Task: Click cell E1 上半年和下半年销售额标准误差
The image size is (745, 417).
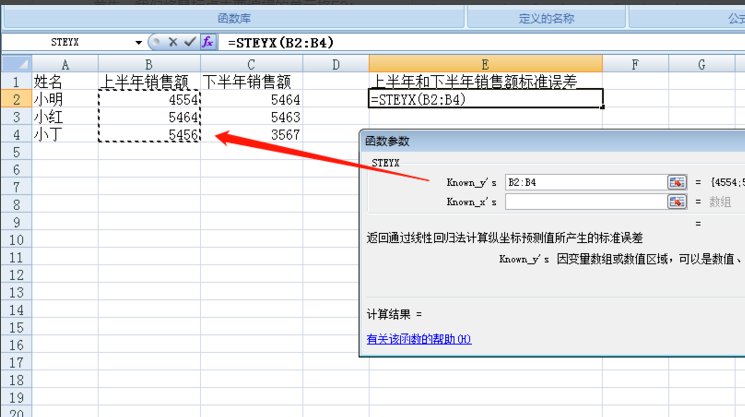Action: pos(485,82)
